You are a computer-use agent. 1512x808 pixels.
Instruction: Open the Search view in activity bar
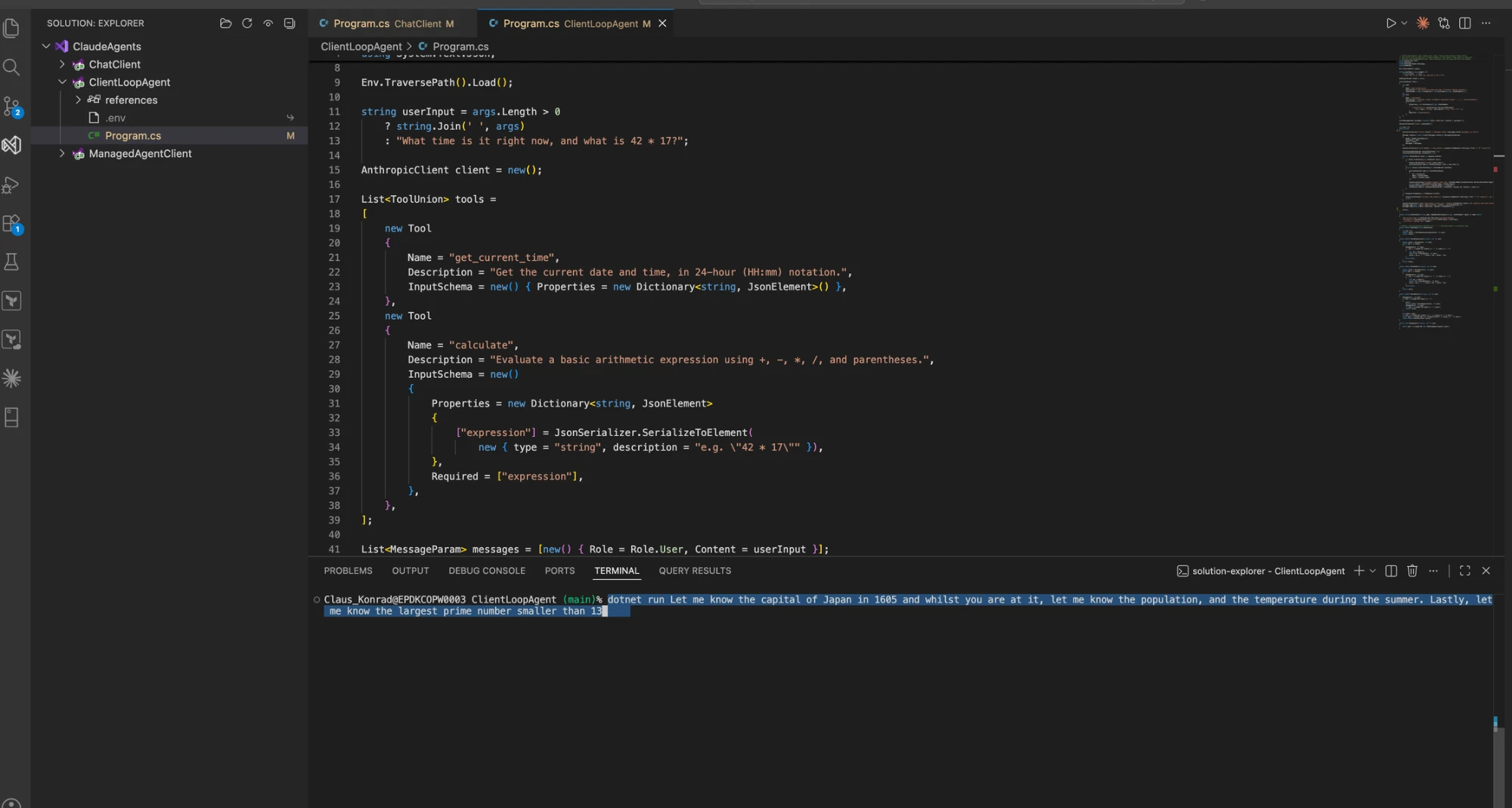(x=11, y=67)
